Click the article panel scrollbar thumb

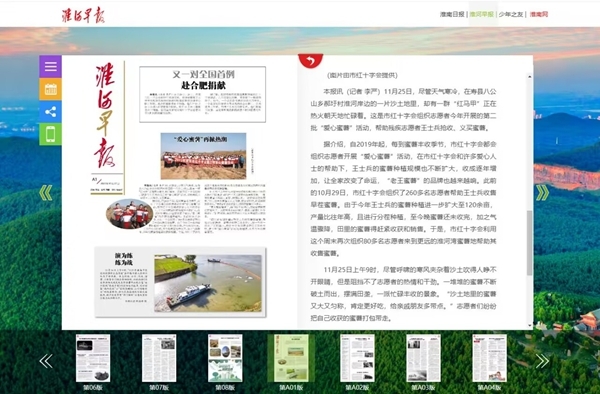(x=530, y=243)
